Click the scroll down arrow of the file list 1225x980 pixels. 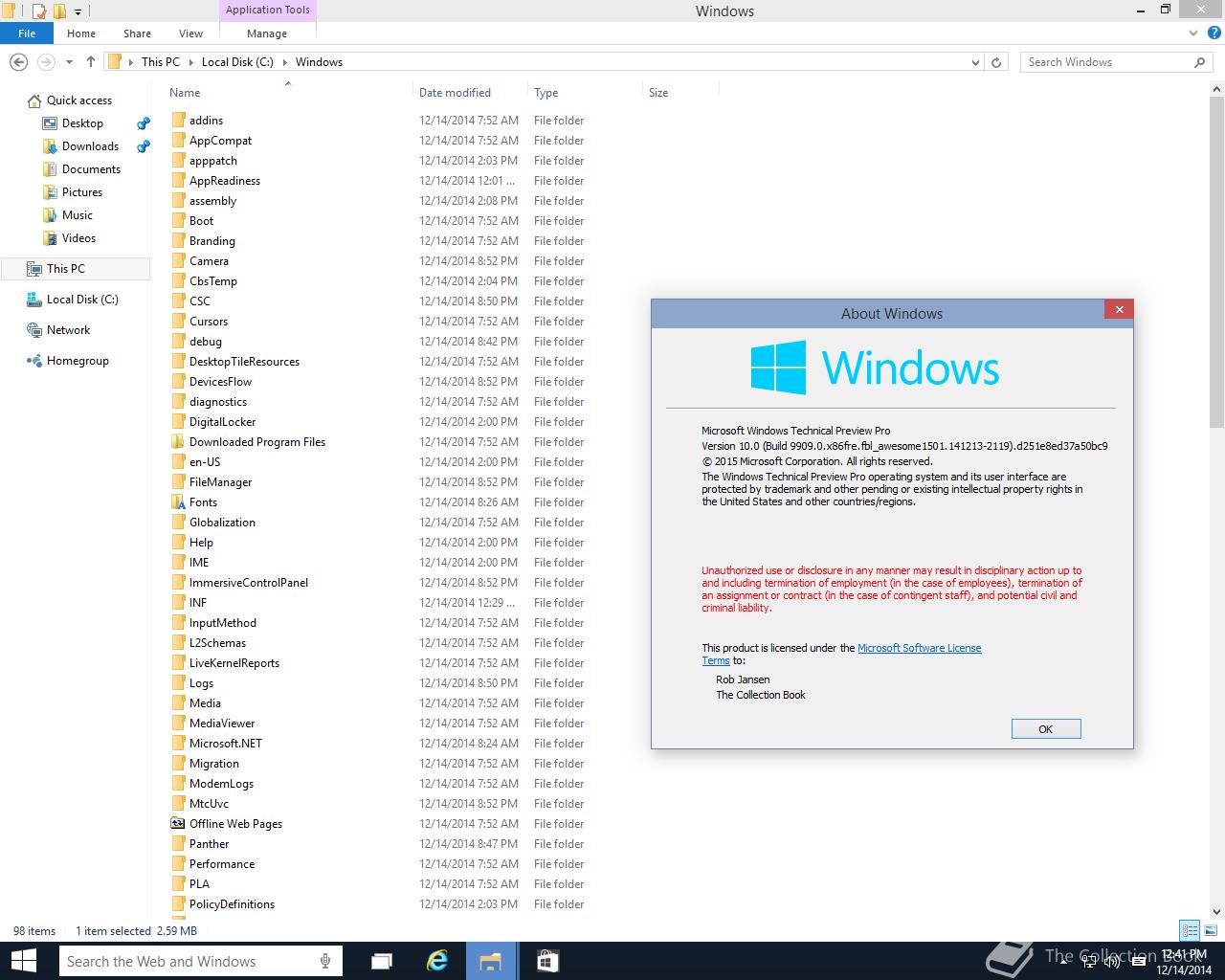pyautogui.click(x=1217, y=912)
